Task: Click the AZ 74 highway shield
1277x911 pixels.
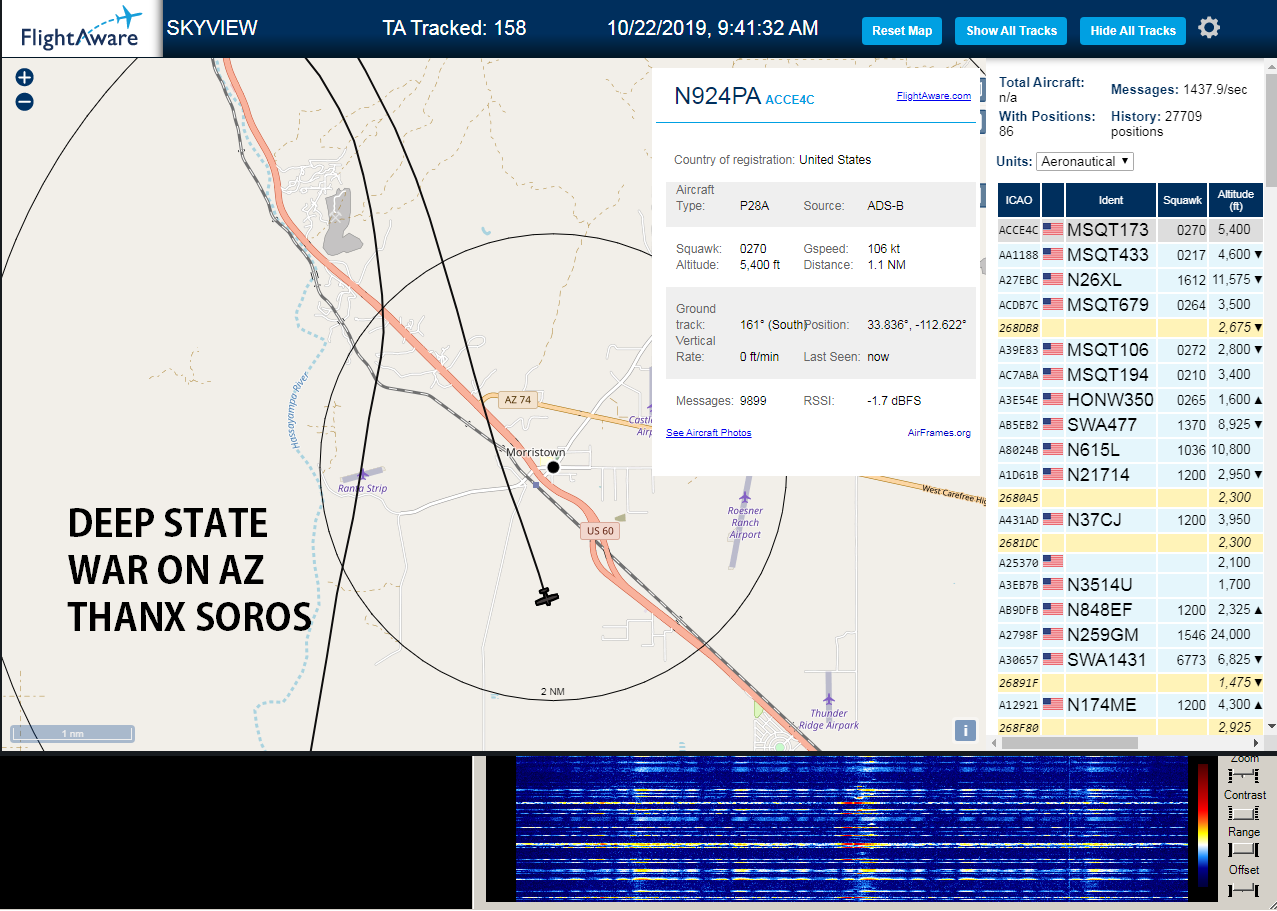Action: [x=517, y=399]
